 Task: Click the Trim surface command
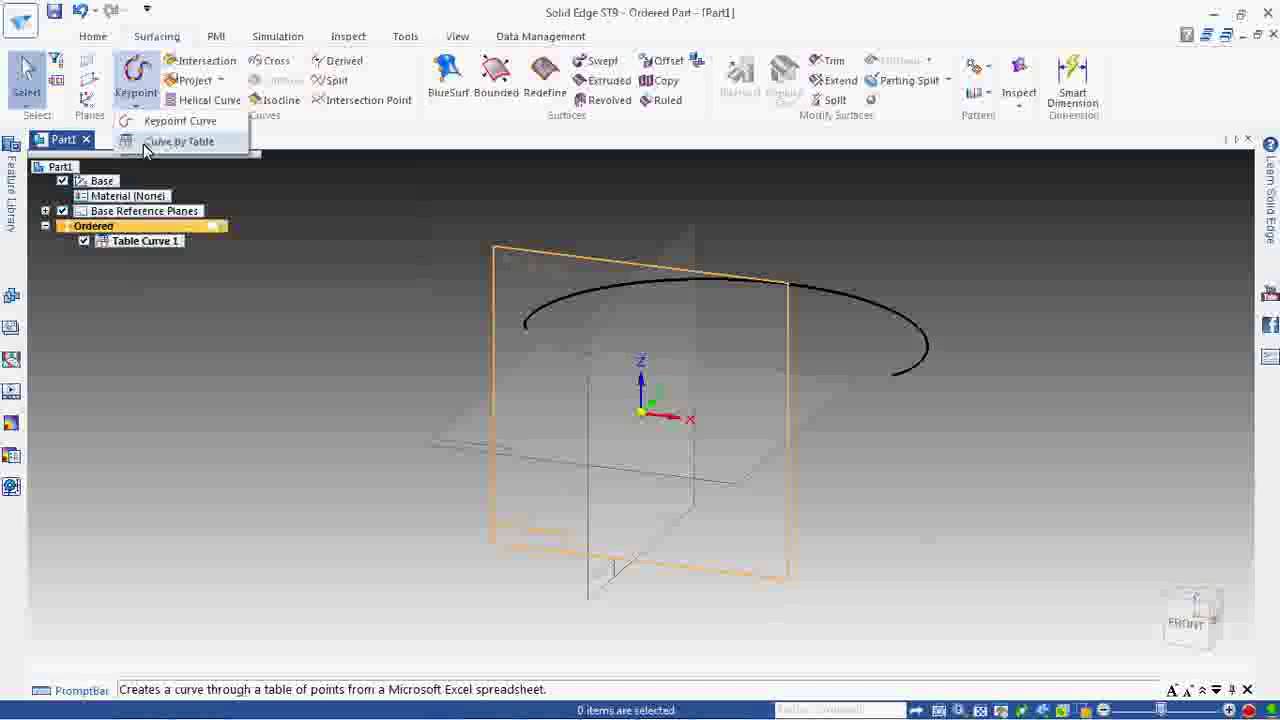[827, 61]
